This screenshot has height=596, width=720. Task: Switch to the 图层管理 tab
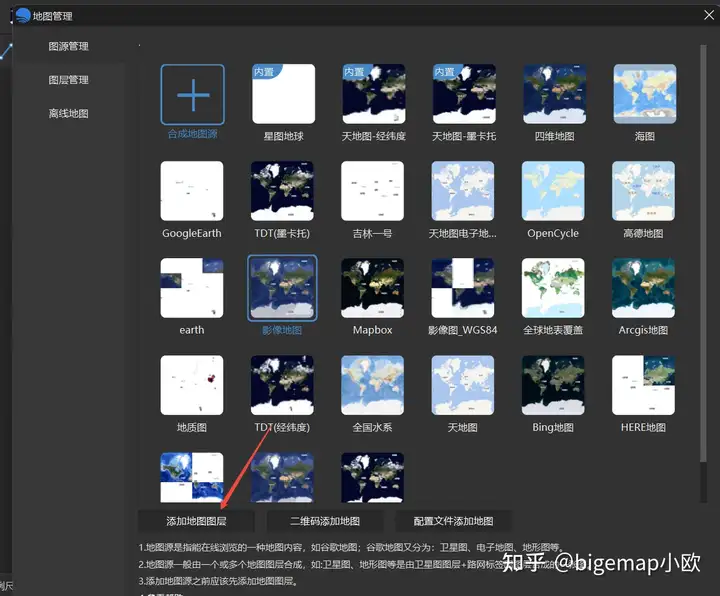click(x=68, y=80)
